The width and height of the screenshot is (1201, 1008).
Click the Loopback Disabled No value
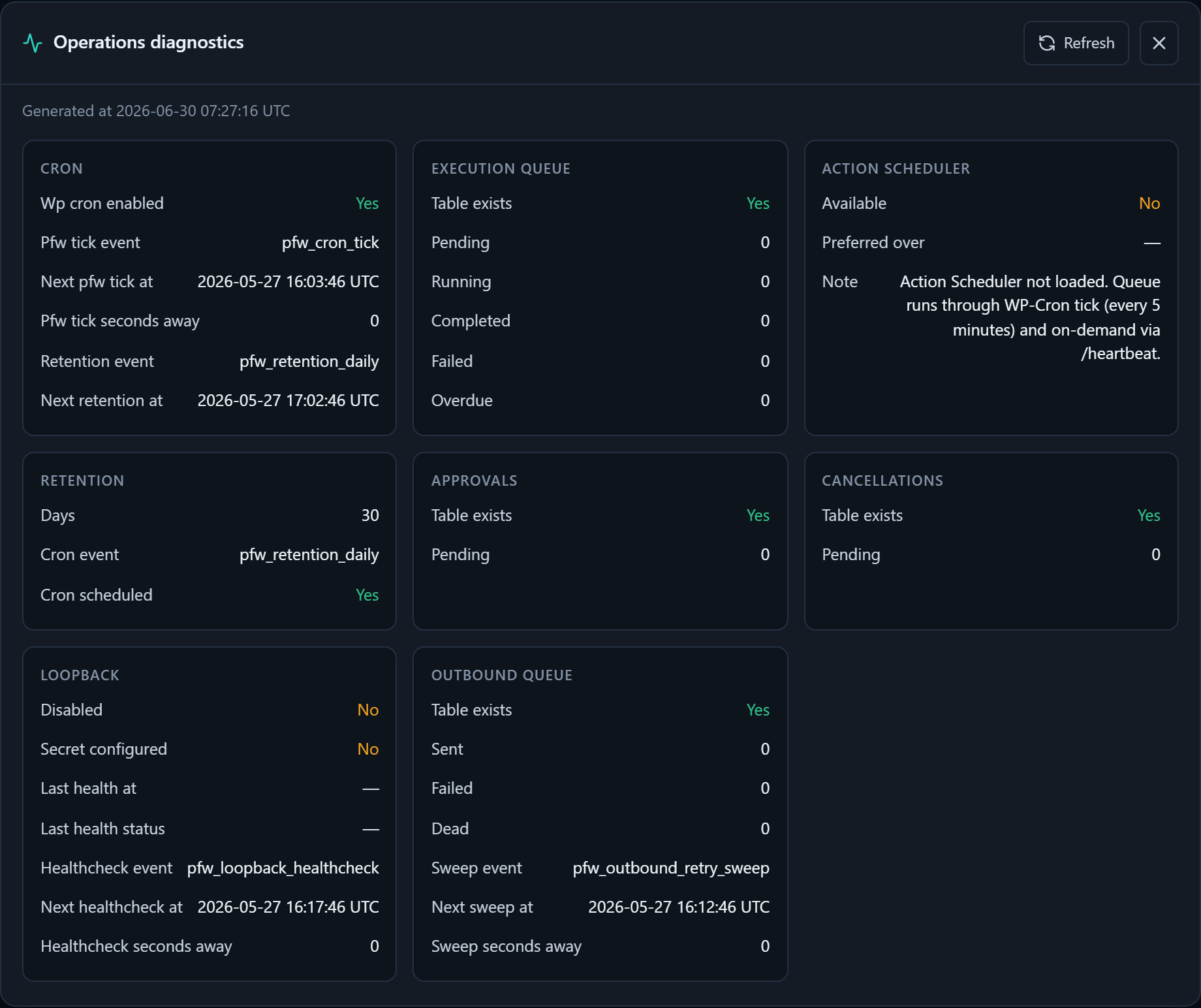368,710
